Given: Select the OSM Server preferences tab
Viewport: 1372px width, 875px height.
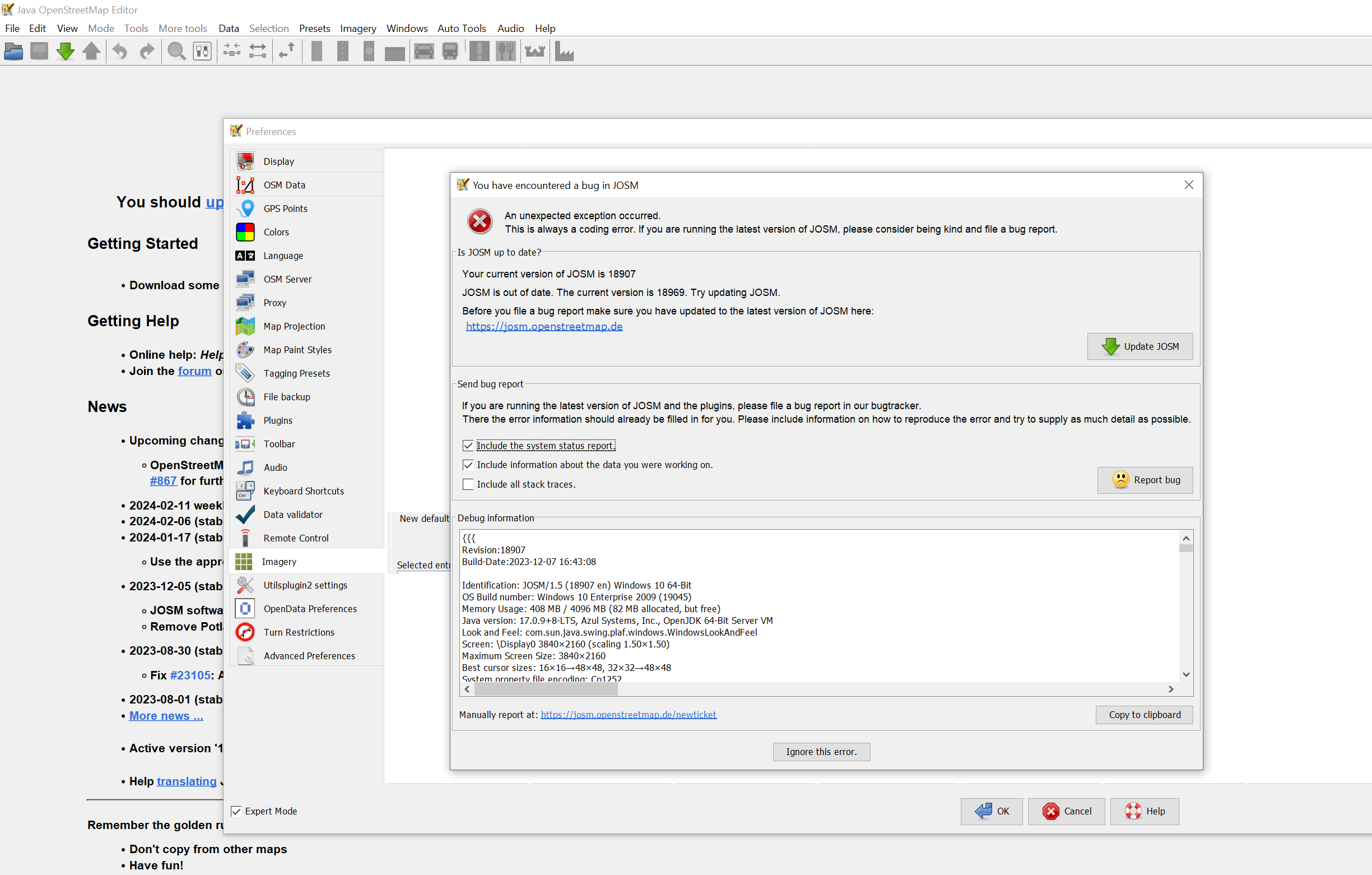Looking at the screenshot, I should (x=307, y=279).
